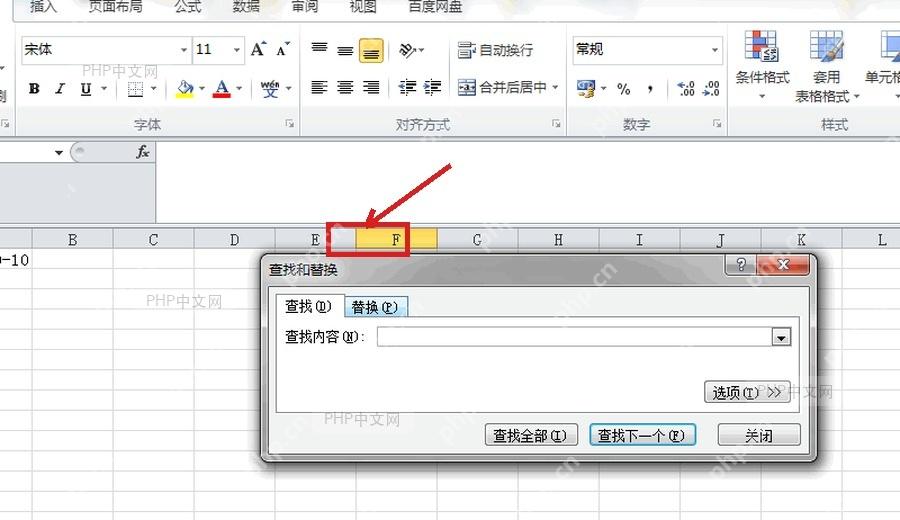The width and height of the screenshot is (900, 520).
Task: Increase indent
Action: (432, 87)
